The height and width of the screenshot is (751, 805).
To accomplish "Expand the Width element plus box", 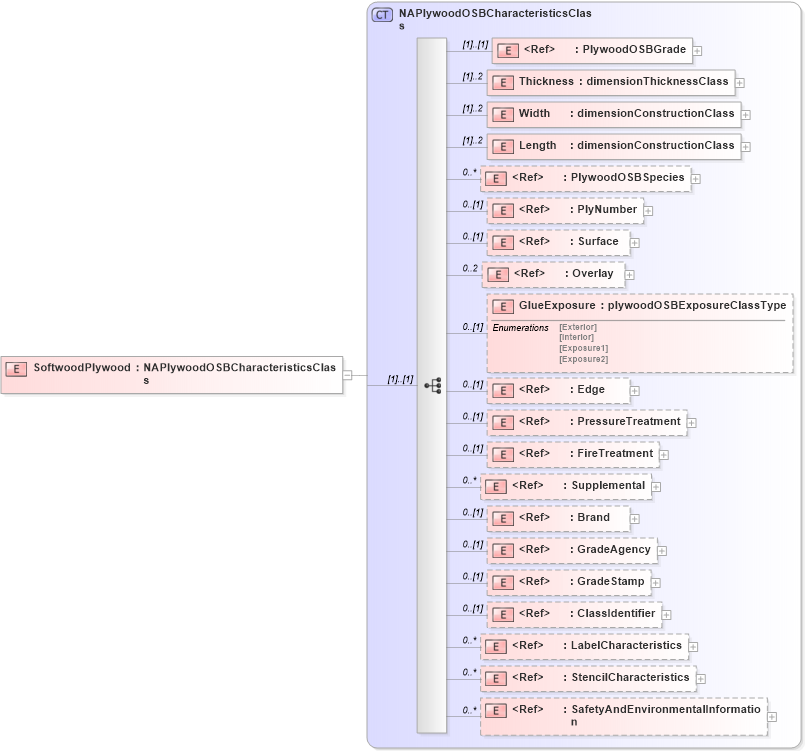I will (746, 115).
